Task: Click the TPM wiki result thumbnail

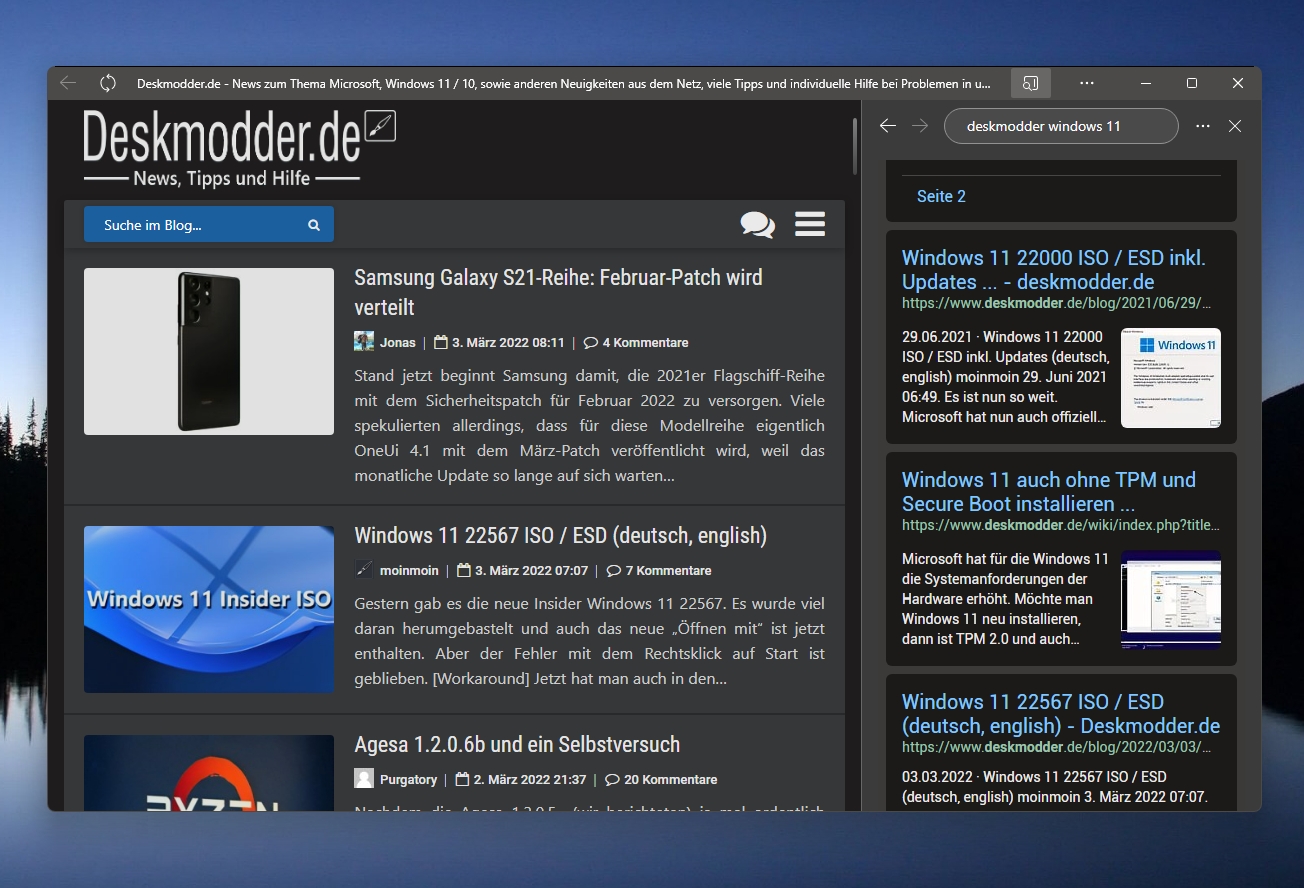Action: click(x=1171, y=600)
